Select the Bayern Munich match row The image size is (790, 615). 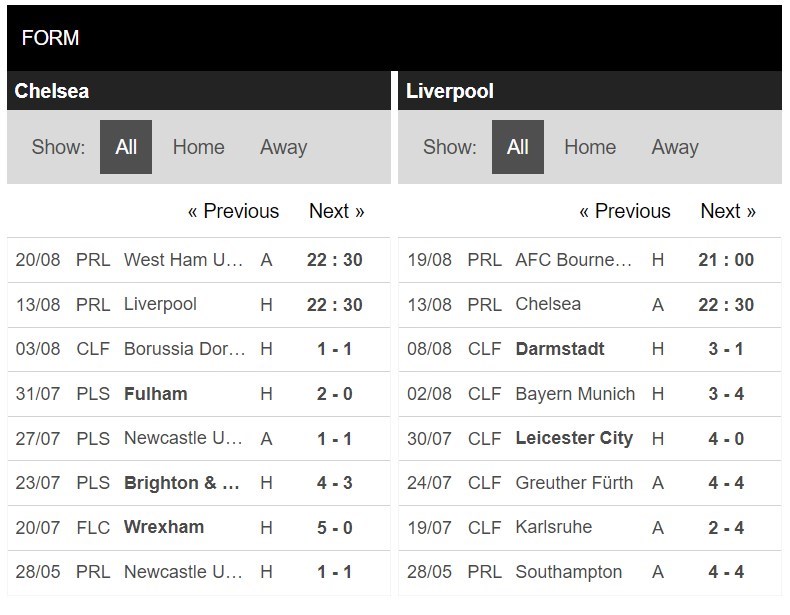(x=590, y=394)
